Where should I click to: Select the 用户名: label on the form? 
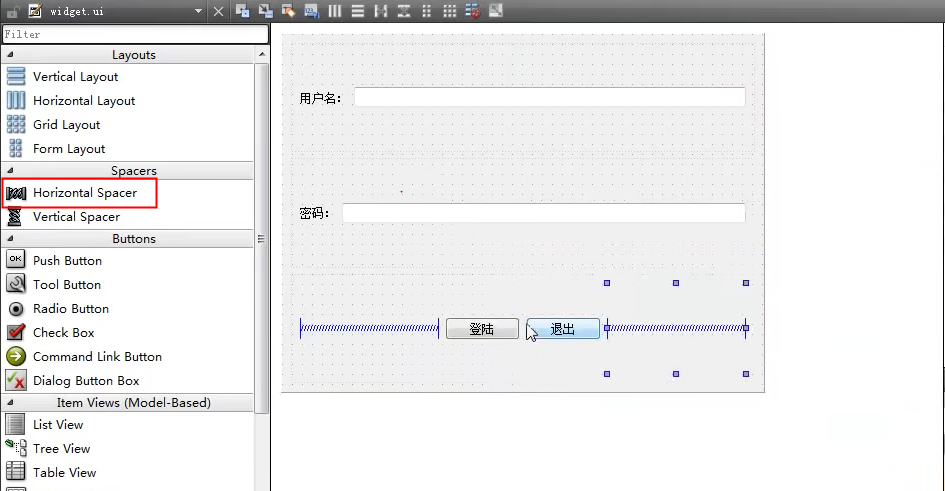(x=321, y=98)
